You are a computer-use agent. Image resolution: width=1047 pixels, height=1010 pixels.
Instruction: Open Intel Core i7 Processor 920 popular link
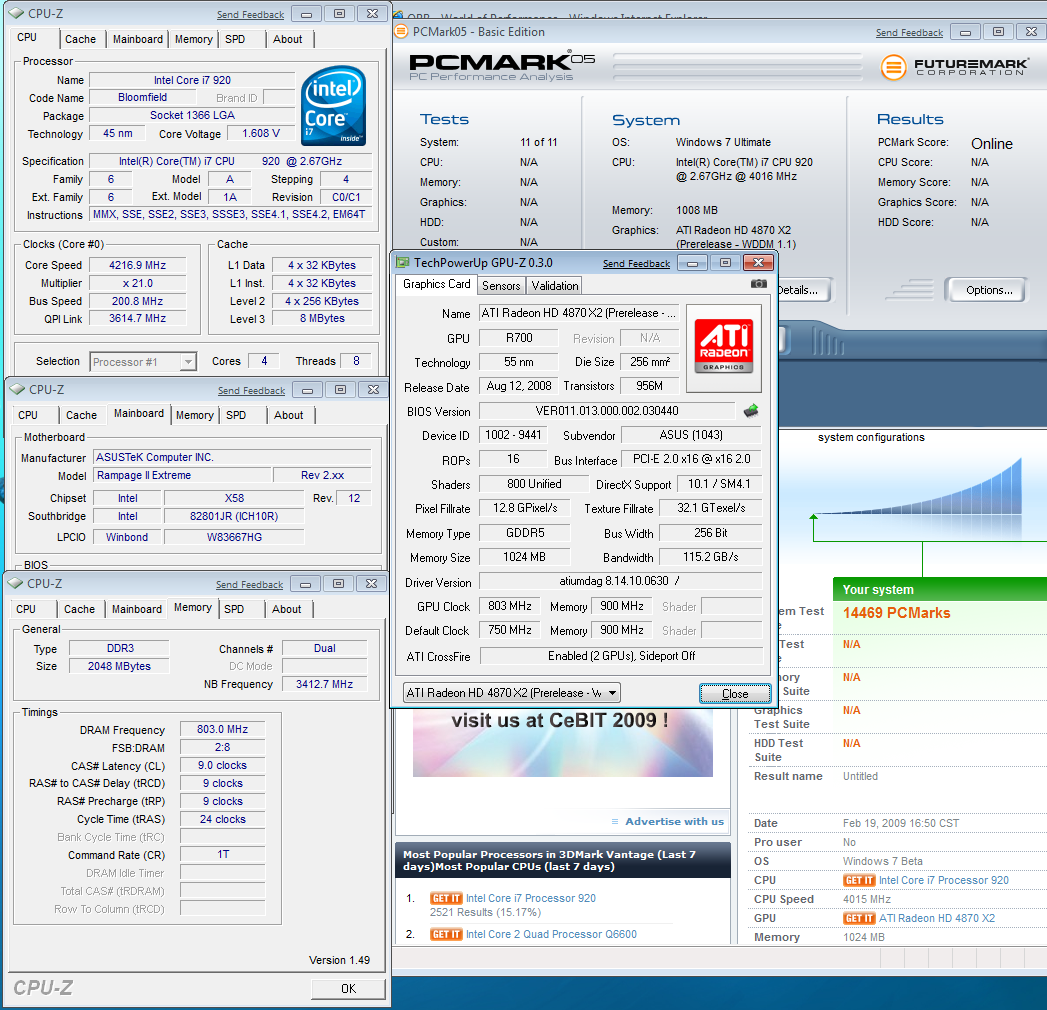click(x=531, y=899)
